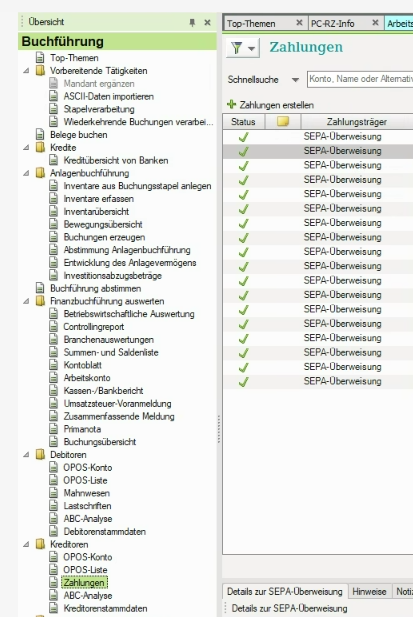Open the Details zur SEPA-Überweisung tab
The image size is (413, 617).
tap(284, 591)
